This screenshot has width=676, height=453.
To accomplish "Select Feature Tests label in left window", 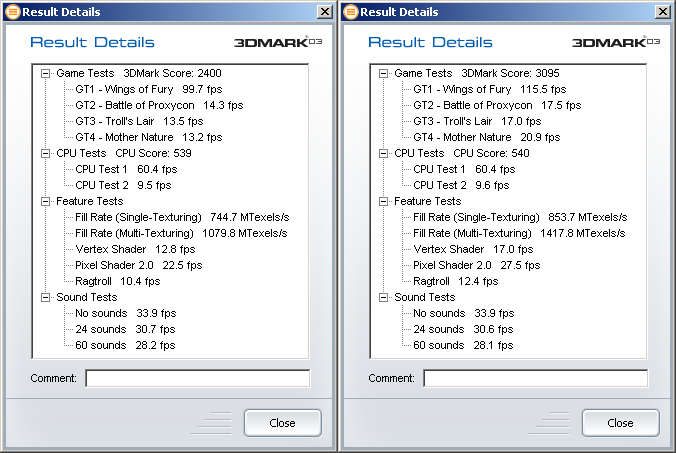I will tap(90, 201).
